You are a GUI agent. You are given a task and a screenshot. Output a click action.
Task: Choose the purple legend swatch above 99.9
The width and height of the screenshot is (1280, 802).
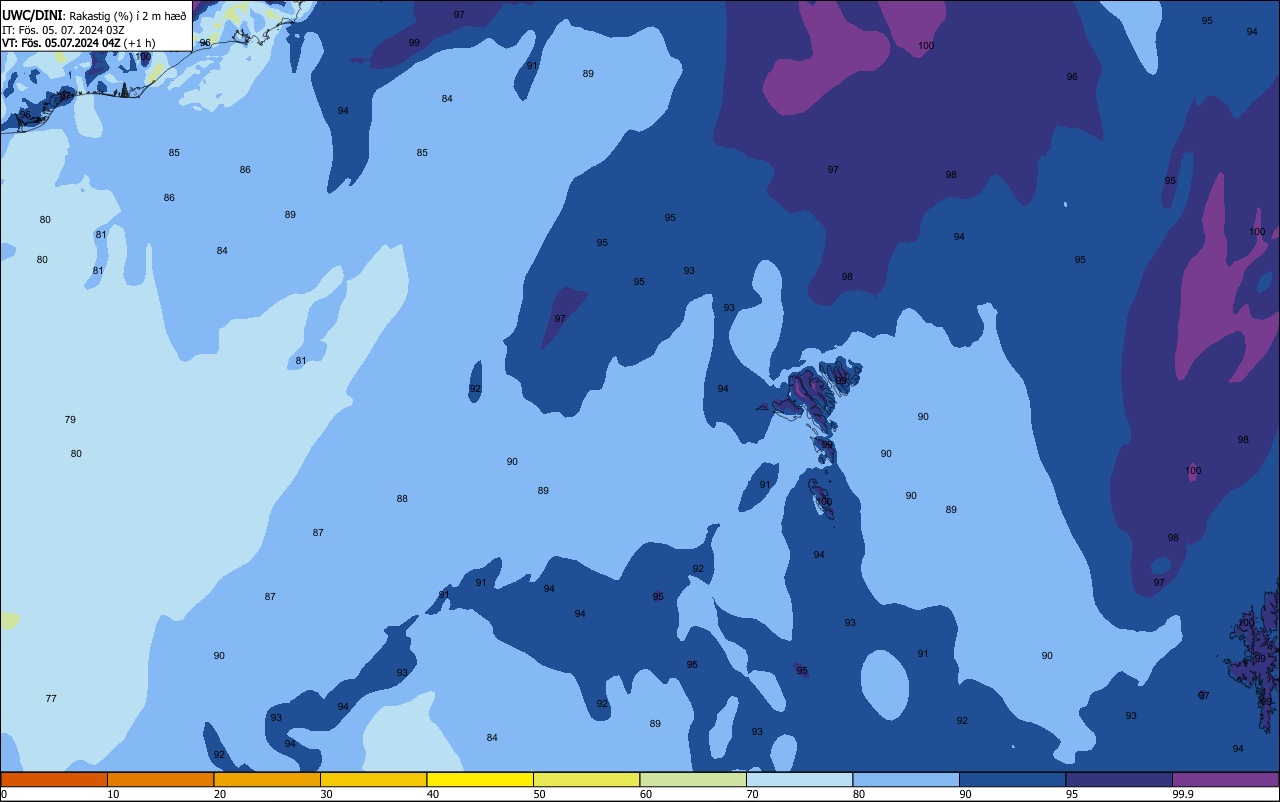pyautogui.click(x=1225, y=779)
